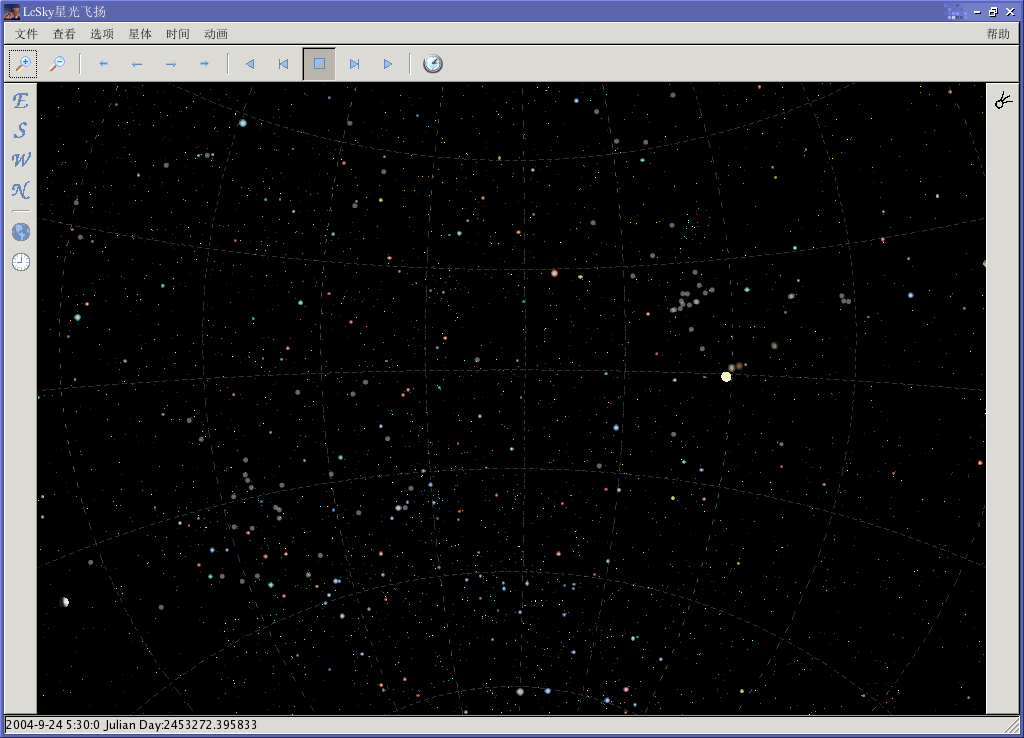
Task: Play animation backward with left triangle
Action: click(x=249, y=64)
